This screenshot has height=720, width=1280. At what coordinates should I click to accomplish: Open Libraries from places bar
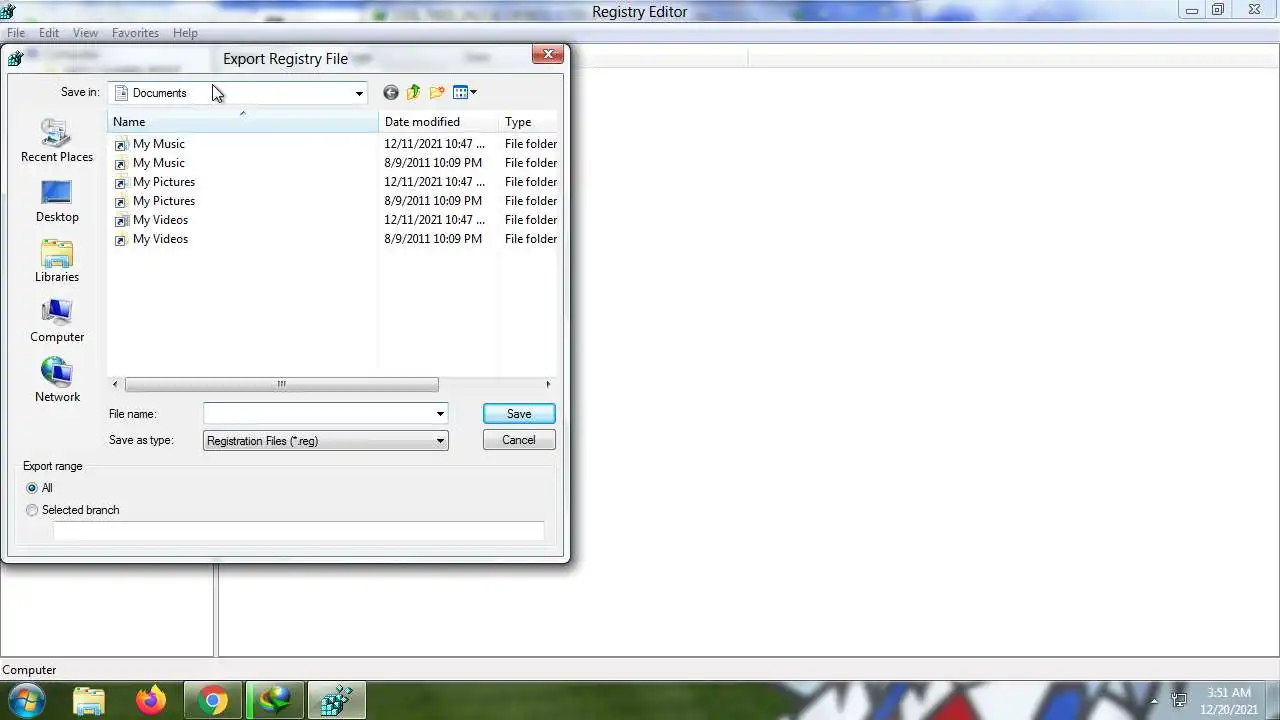tap(57, 261)
